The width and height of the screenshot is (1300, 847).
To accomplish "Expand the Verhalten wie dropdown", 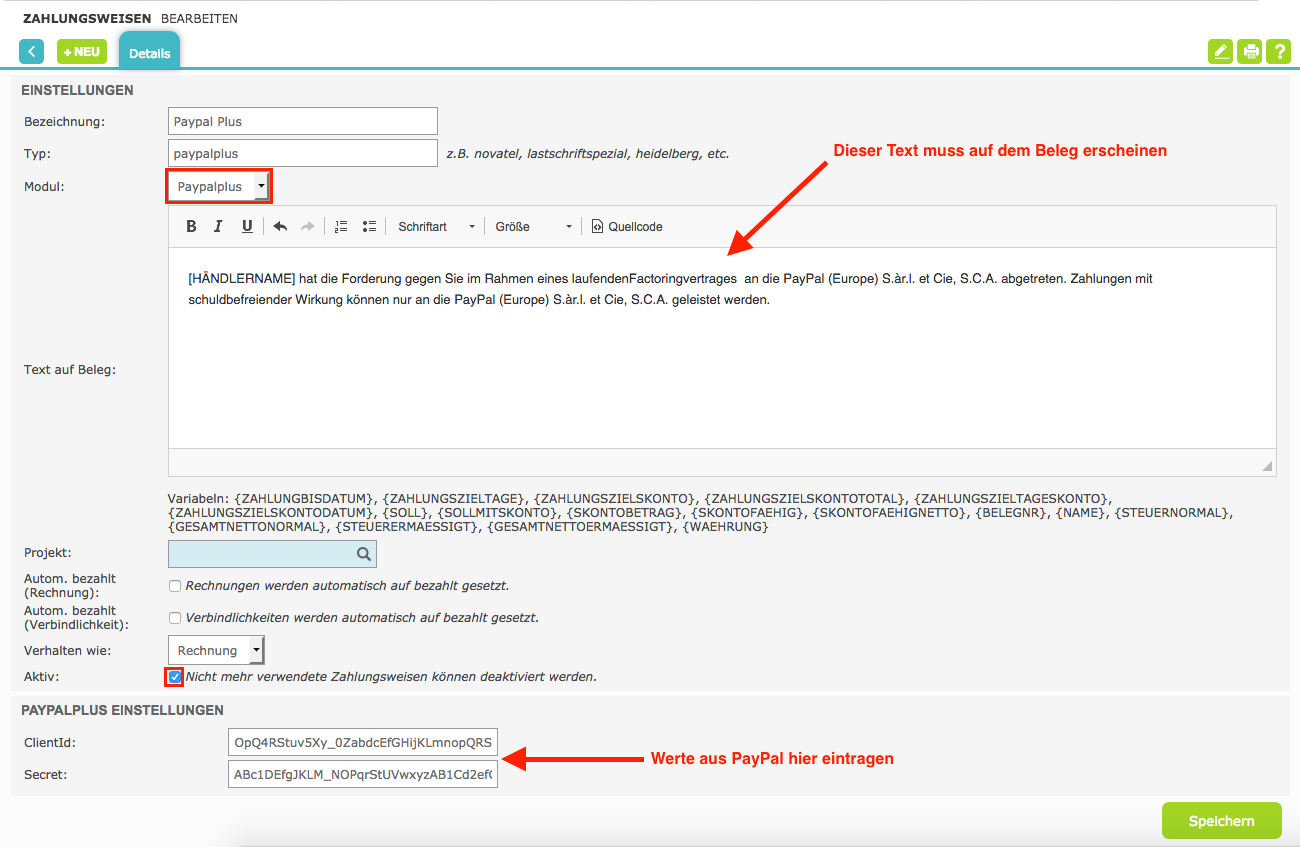I will [x=216, y=651].
